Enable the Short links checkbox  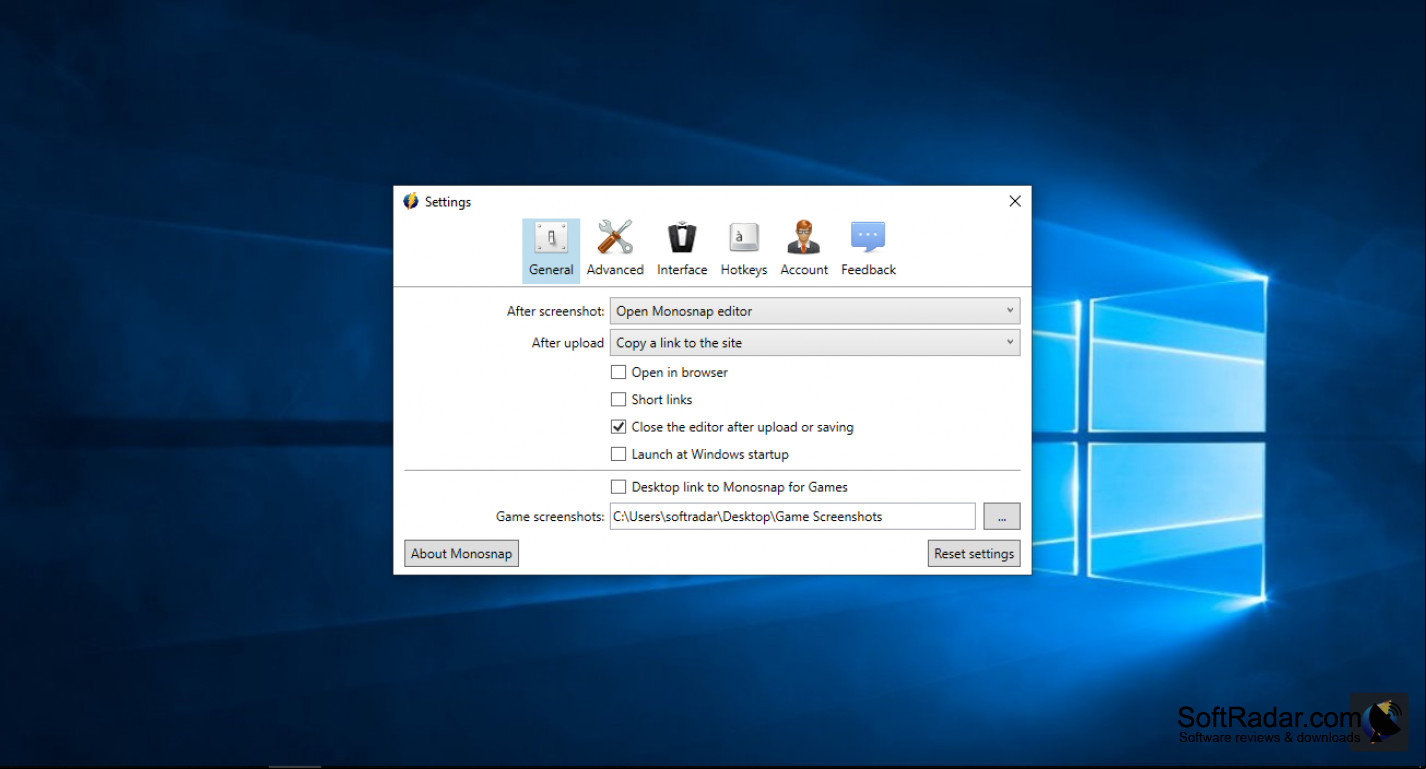pos(619,399)
